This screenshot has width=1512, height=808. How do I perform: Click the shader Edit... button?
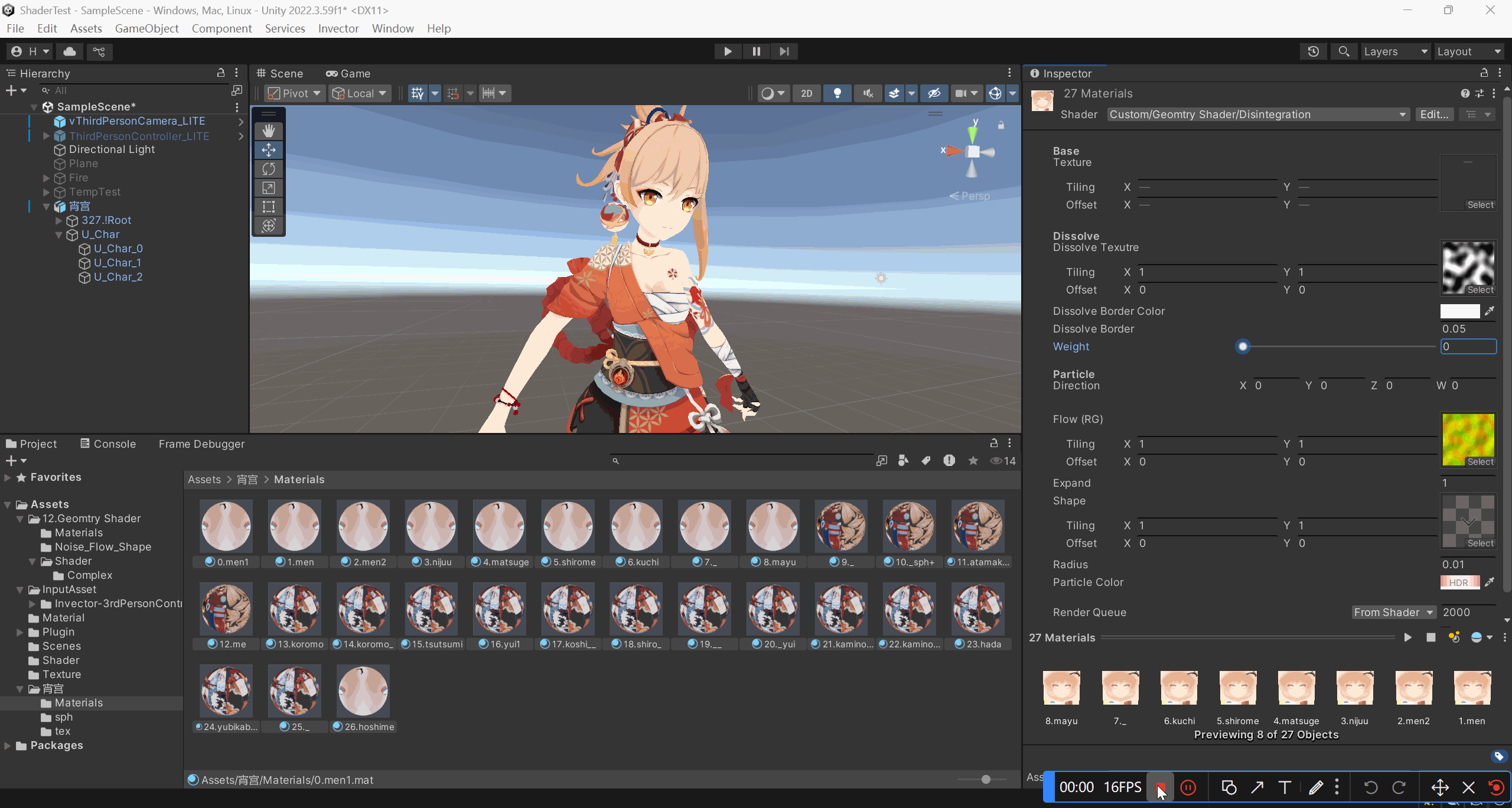pyautogui.click(x=1434, y=115)
